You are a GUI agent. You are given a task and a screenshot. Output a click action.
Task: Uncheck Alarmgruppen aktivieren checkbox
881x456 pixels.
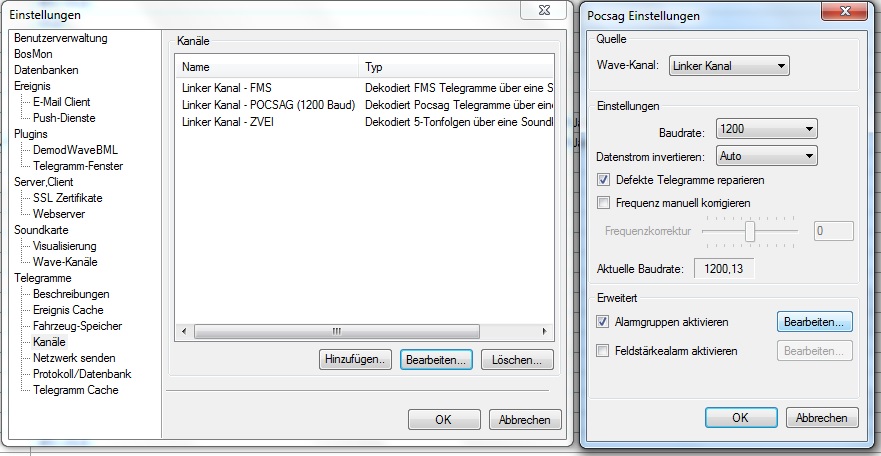click(x=603, y=322)
